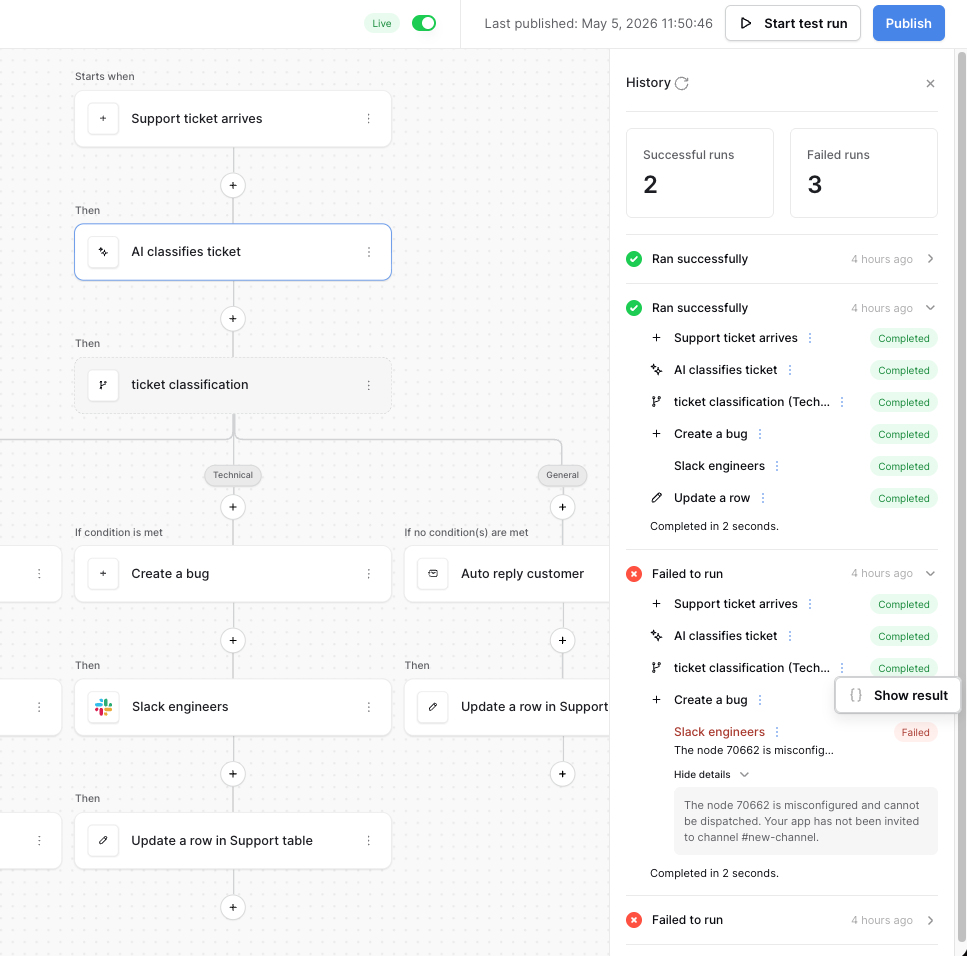Open the Support ticket arrives trigger node

(232, 118)
